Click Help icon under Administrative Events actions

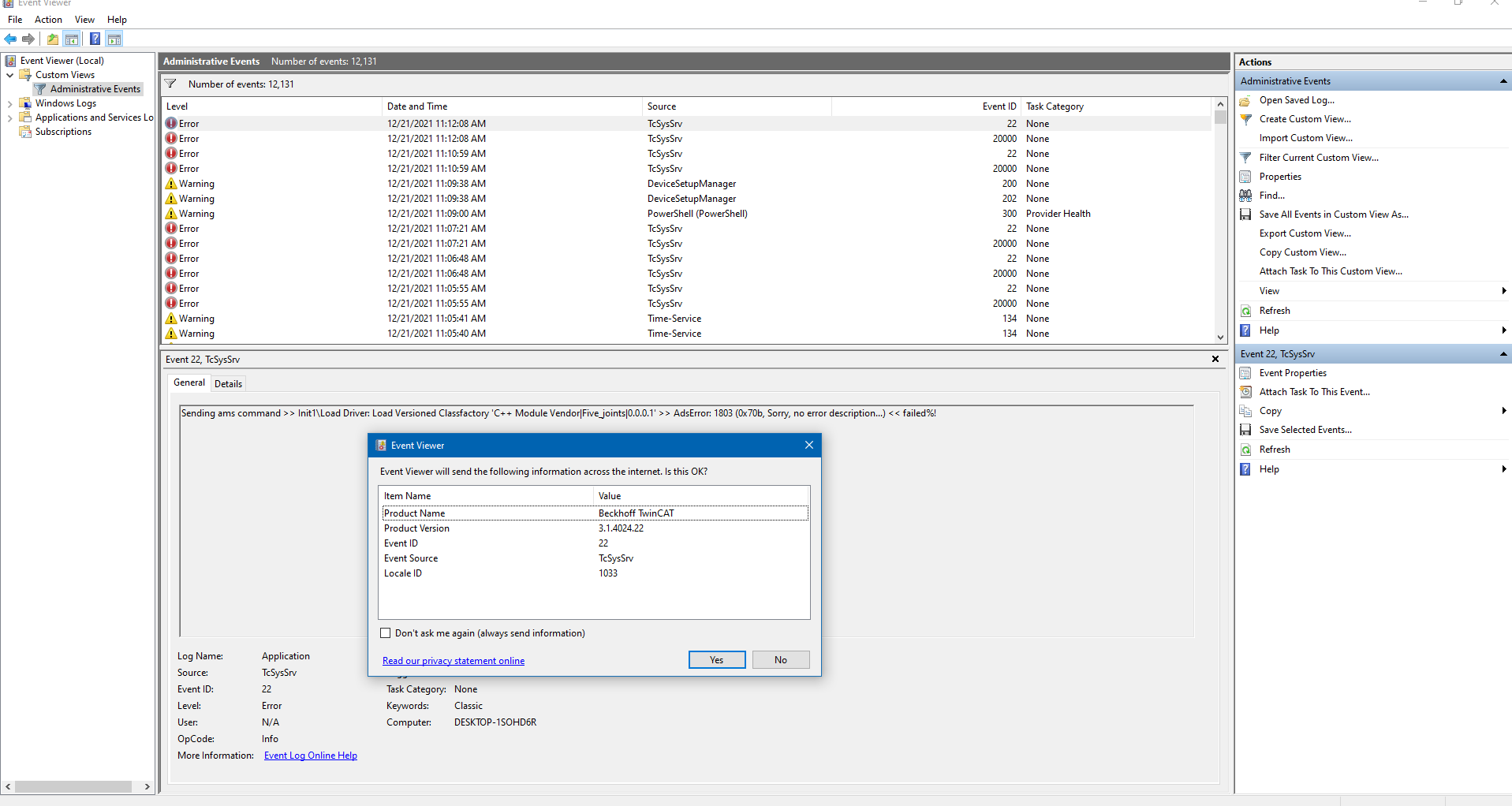[x=1245, y=330]
